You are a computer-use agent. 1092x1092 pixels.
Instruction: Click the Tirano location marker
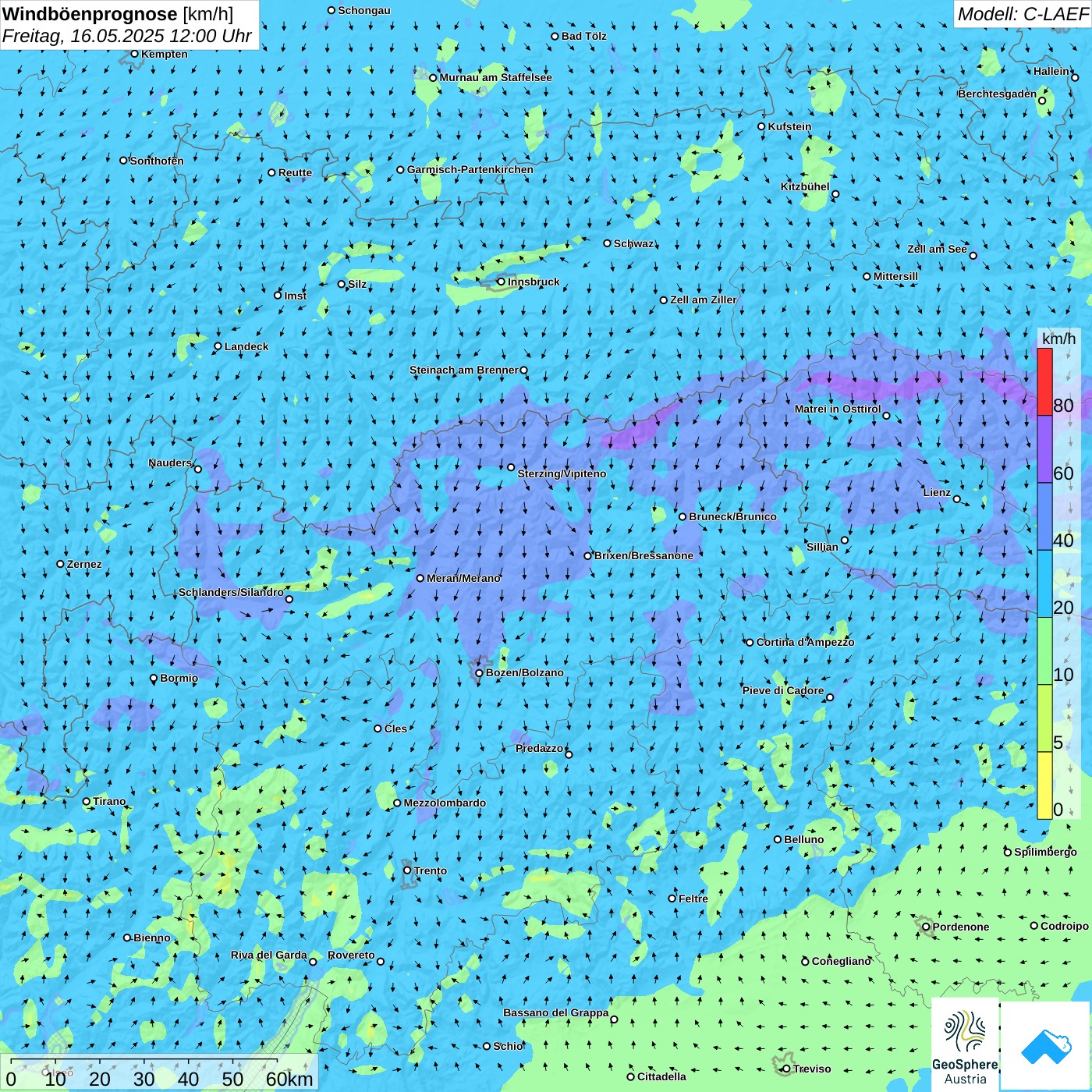click(x=87, y=801)
